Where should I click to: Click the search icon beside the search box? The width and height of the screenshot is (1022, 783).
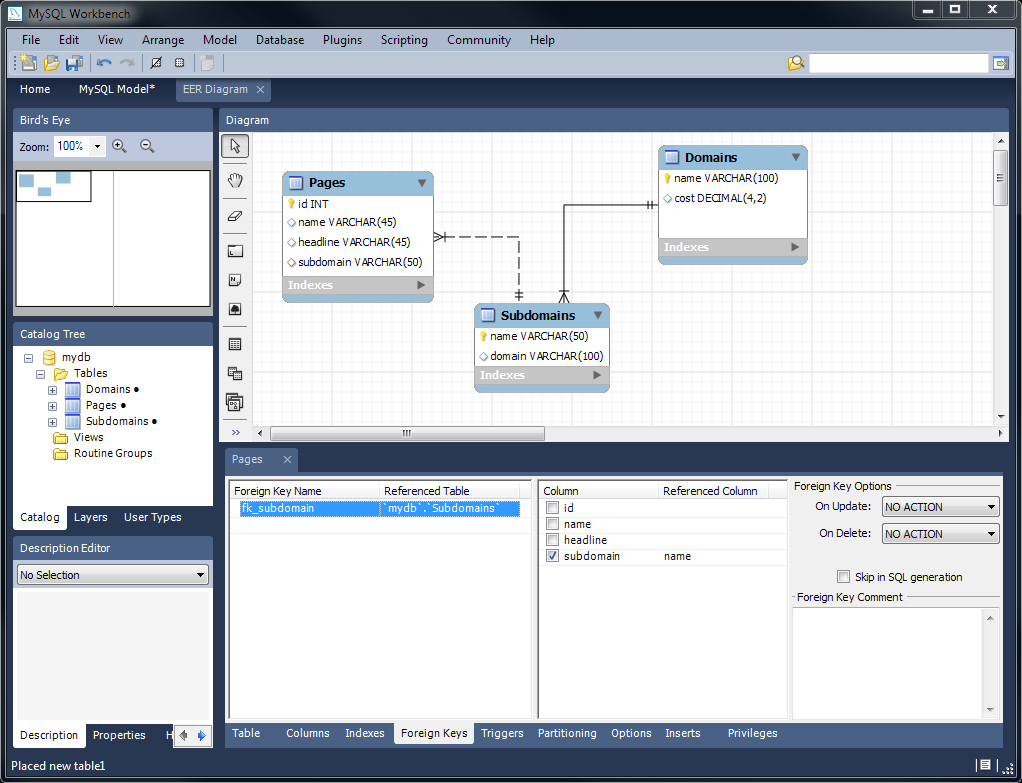click(796, 63)
